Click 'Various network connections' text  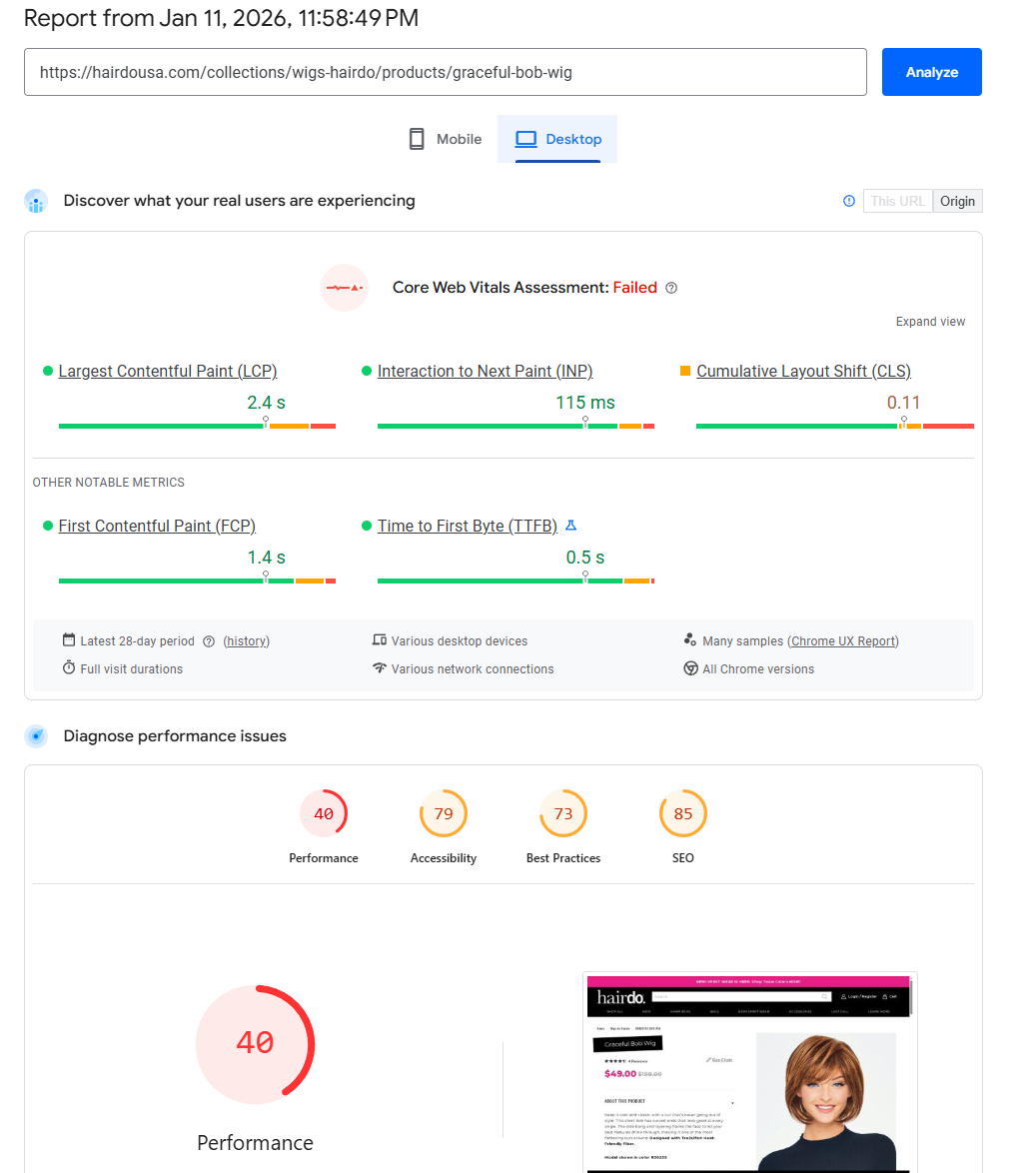[473, 668]
